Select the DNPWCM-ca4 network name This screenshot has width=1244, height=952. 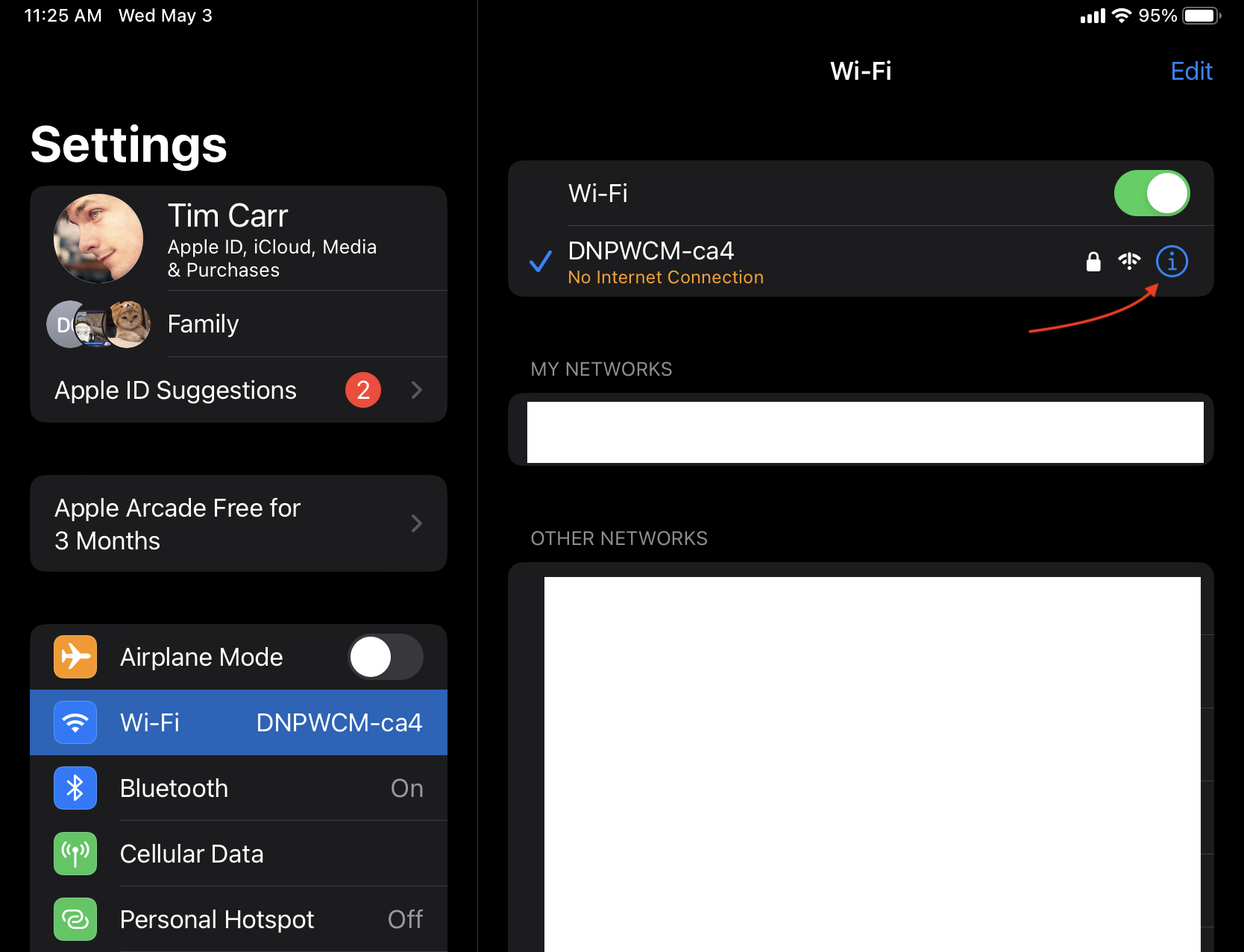(x=651, y=250)
